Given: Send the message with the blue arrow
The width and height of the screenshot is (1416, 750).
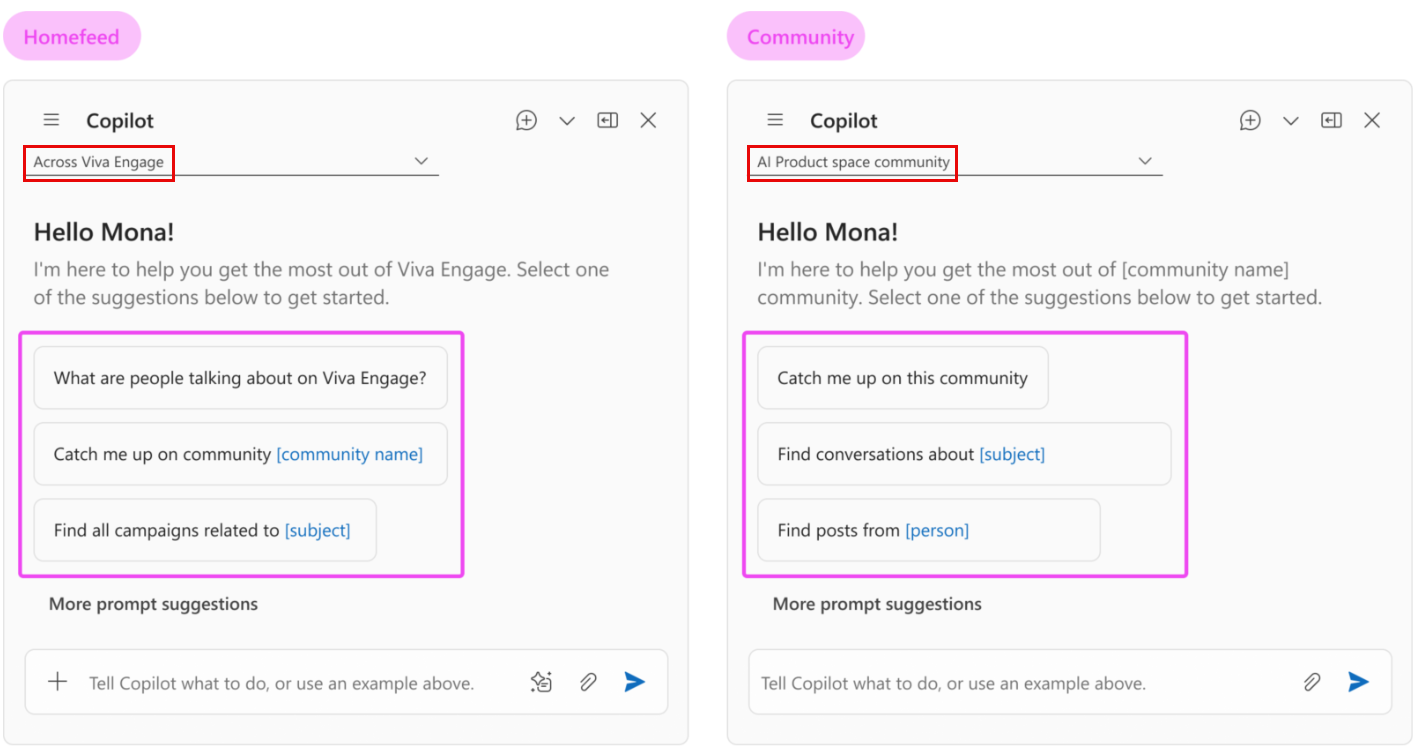Looking at the screenshot, I should click(634, 681).
